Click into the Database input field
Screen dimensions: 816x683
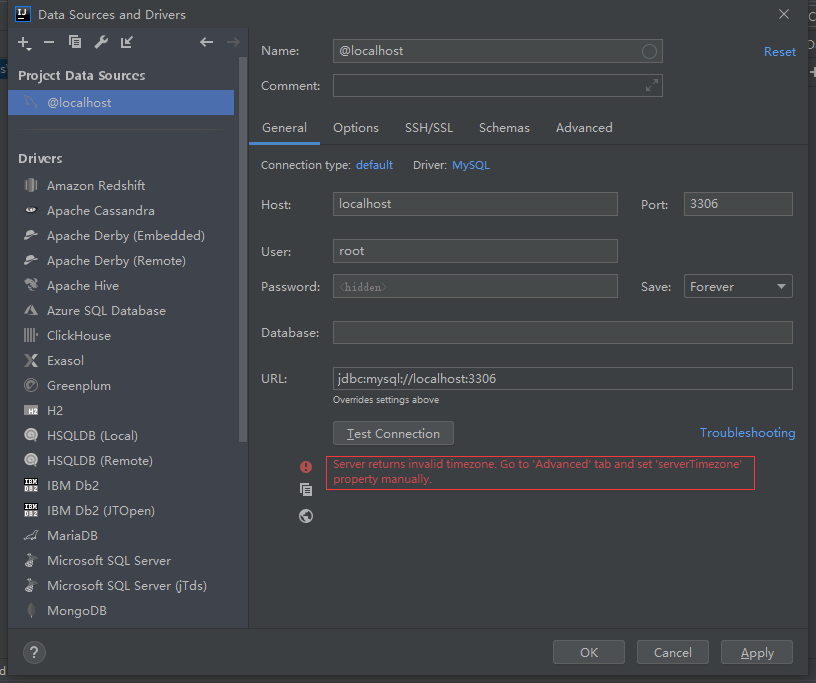[562, 333]
